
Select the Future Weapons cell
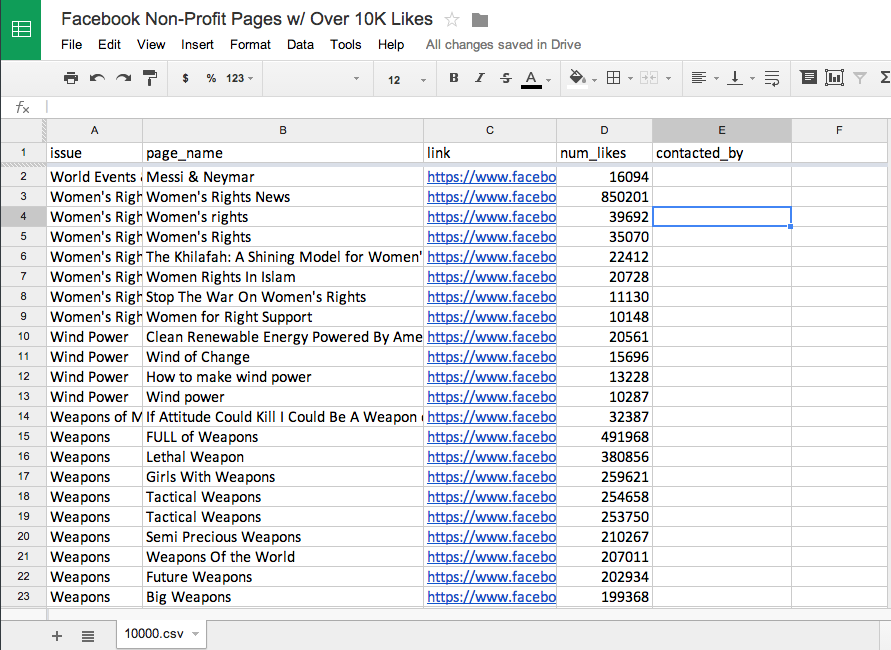point(282,577)
